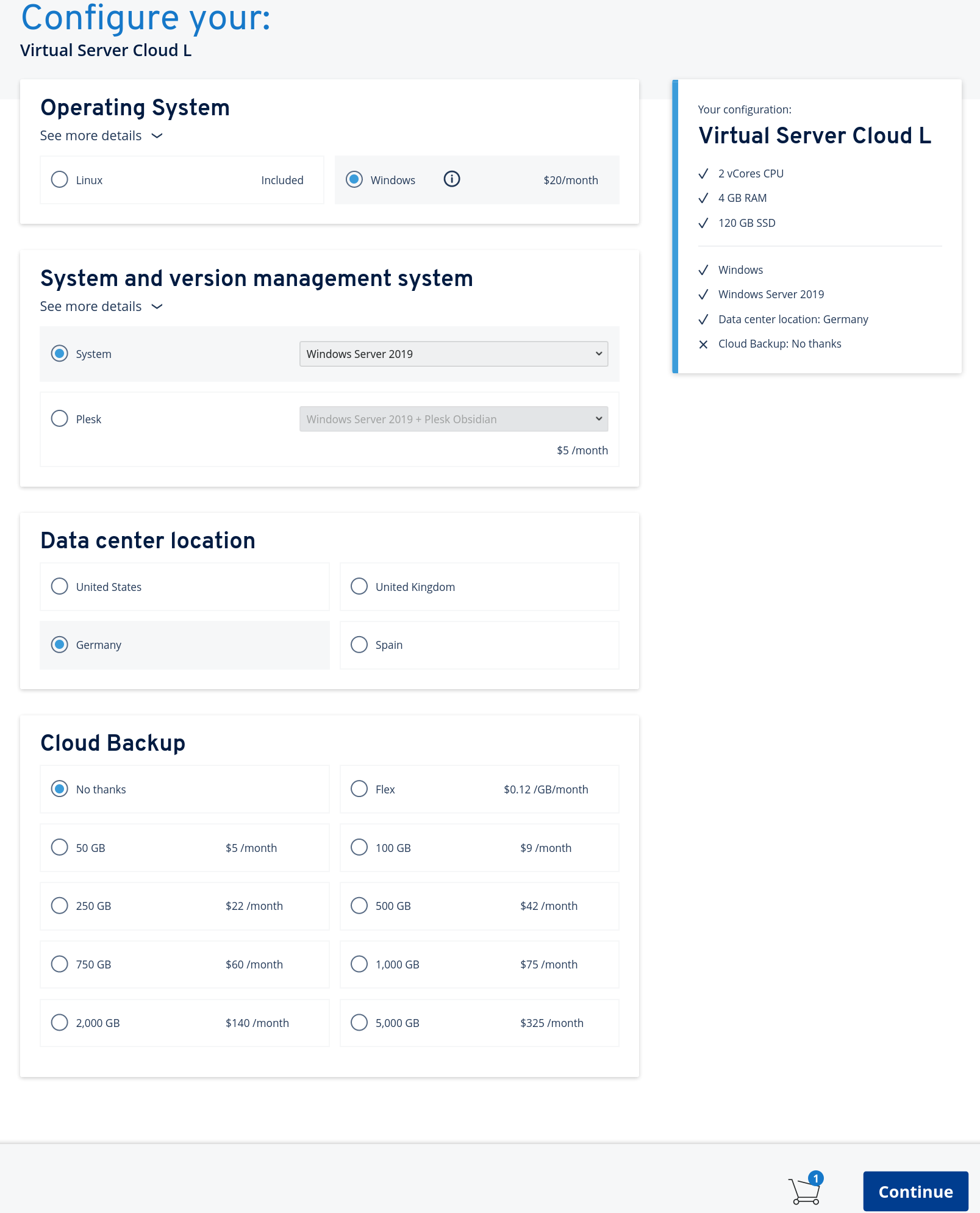Click the $325 /month price label
The height and width of the screenshot is (1213, 980).
click(x=552, y=1023)
